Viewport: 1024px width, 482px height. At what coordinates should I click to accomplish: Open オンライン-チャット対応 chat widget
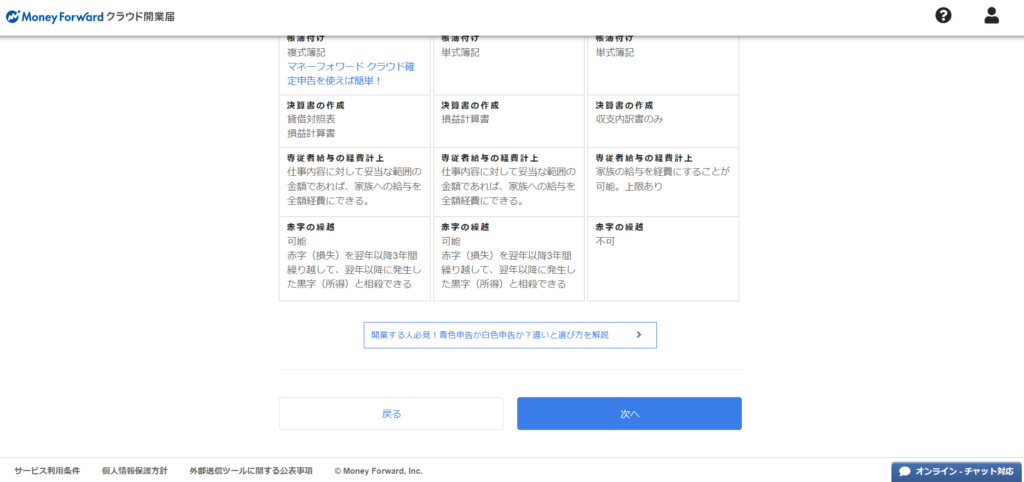click(x=956, y=471)
